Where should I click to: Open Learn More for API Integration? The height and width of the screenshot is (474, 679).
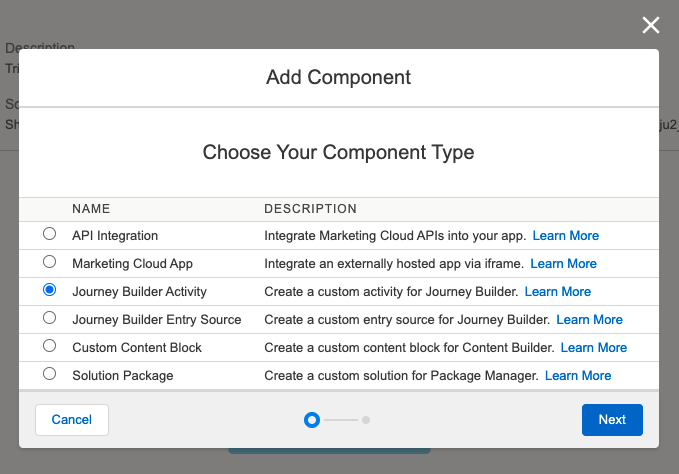pyautogui.click(x=565, y=236)
